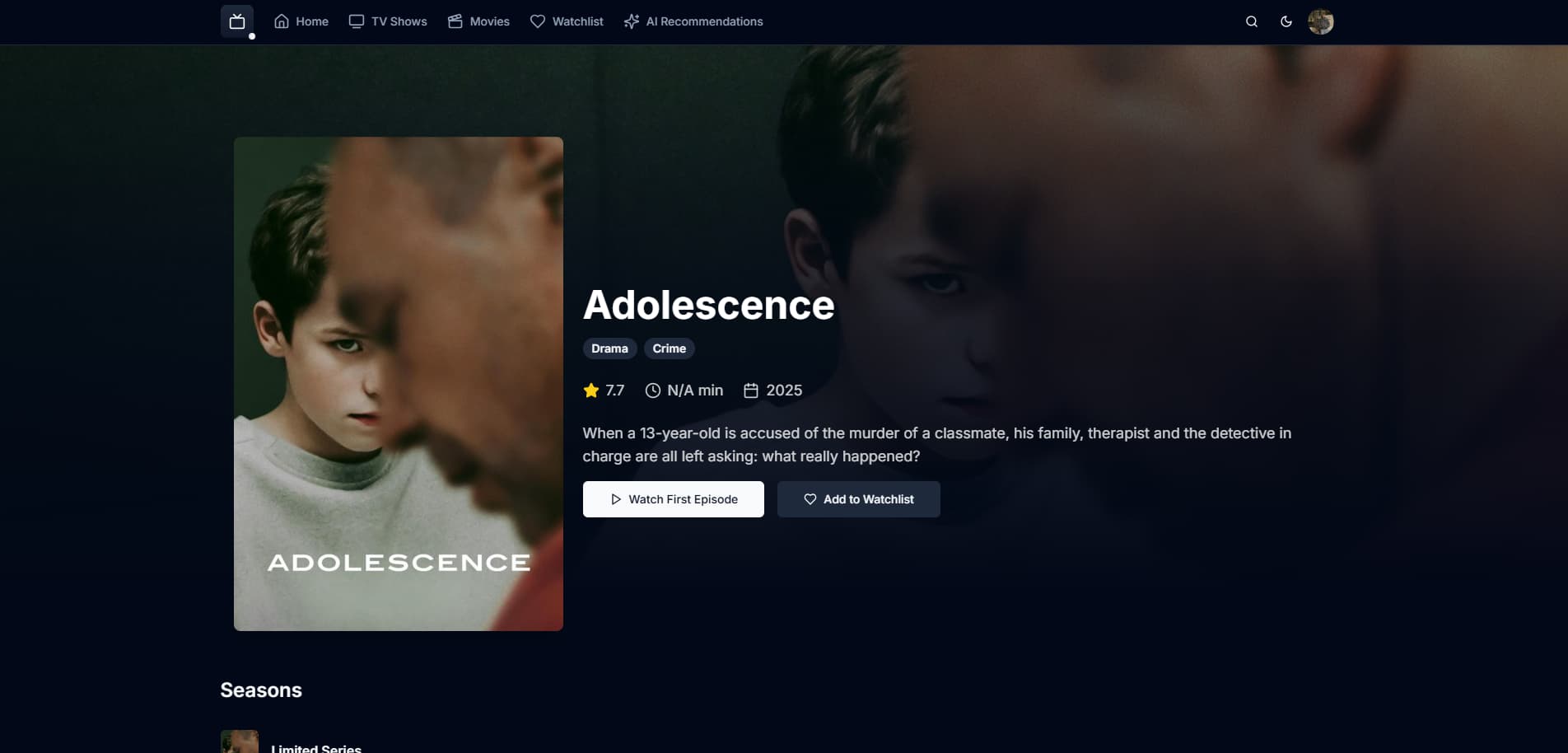This screenshot has width=1568, height=753.
Task: Click the sparkle icon for AI Recommendations
Action: pyautogui.click(x=632, y=21)
